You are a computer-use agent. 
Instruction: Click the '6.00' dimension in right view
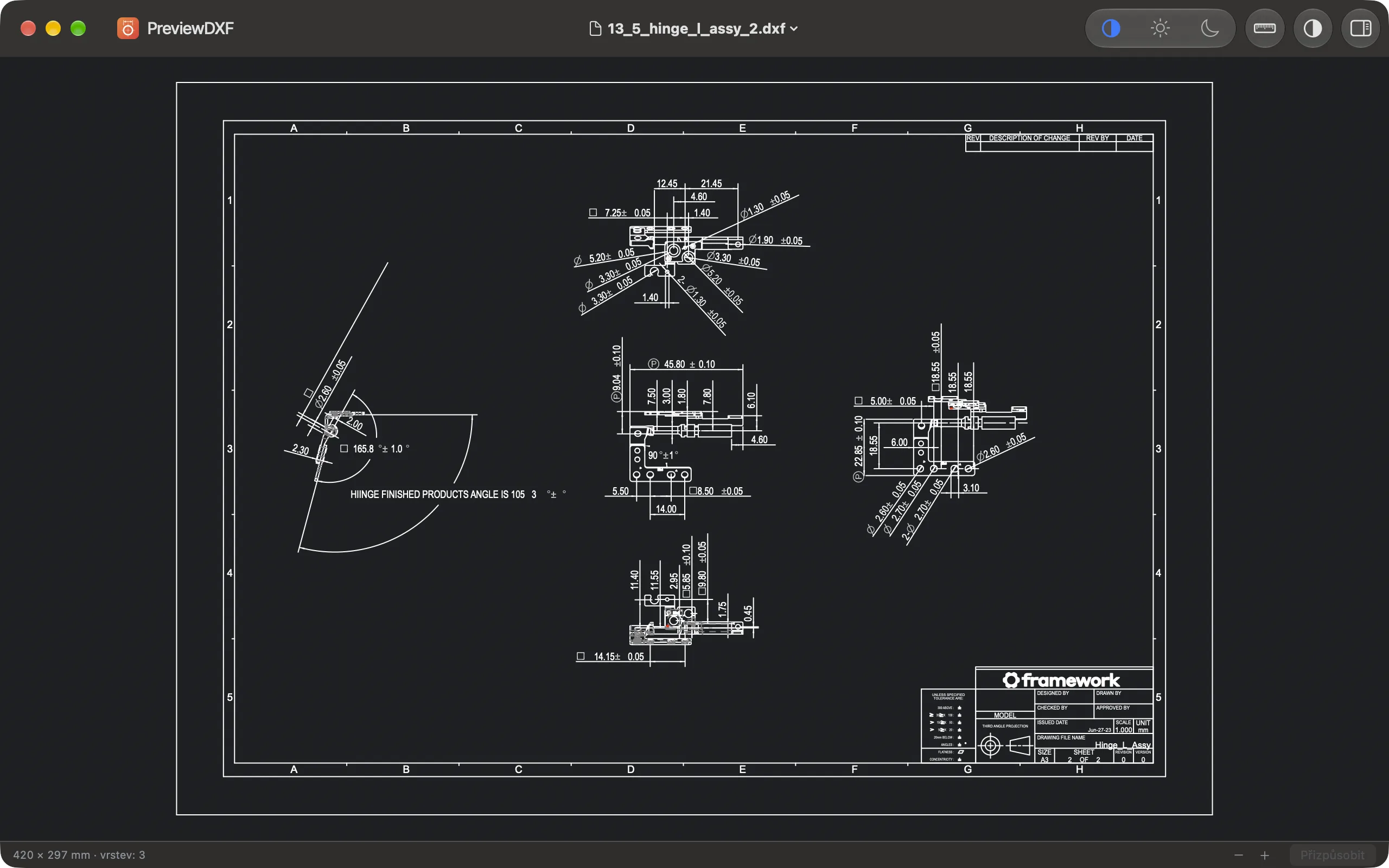click(900, 443)
